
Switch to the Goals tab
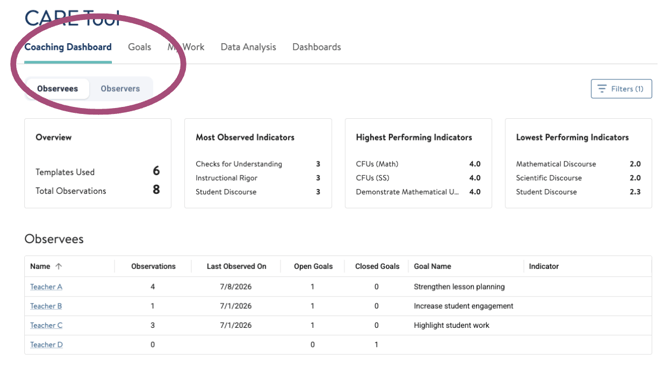139,47
